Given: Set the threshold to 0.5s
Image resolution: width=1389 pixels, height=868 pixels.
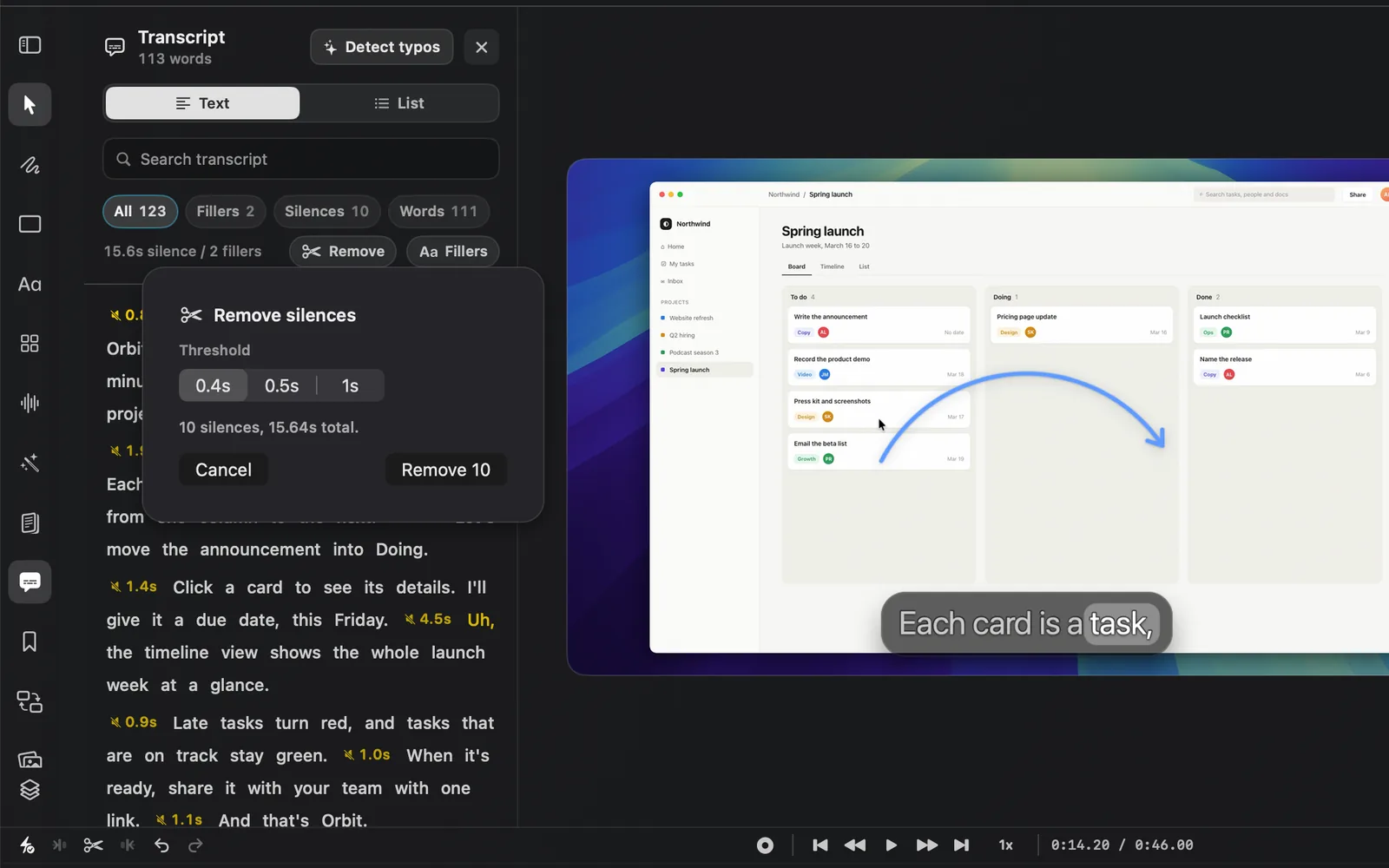Looking at the screenshot, I should (x=282, y=385).
